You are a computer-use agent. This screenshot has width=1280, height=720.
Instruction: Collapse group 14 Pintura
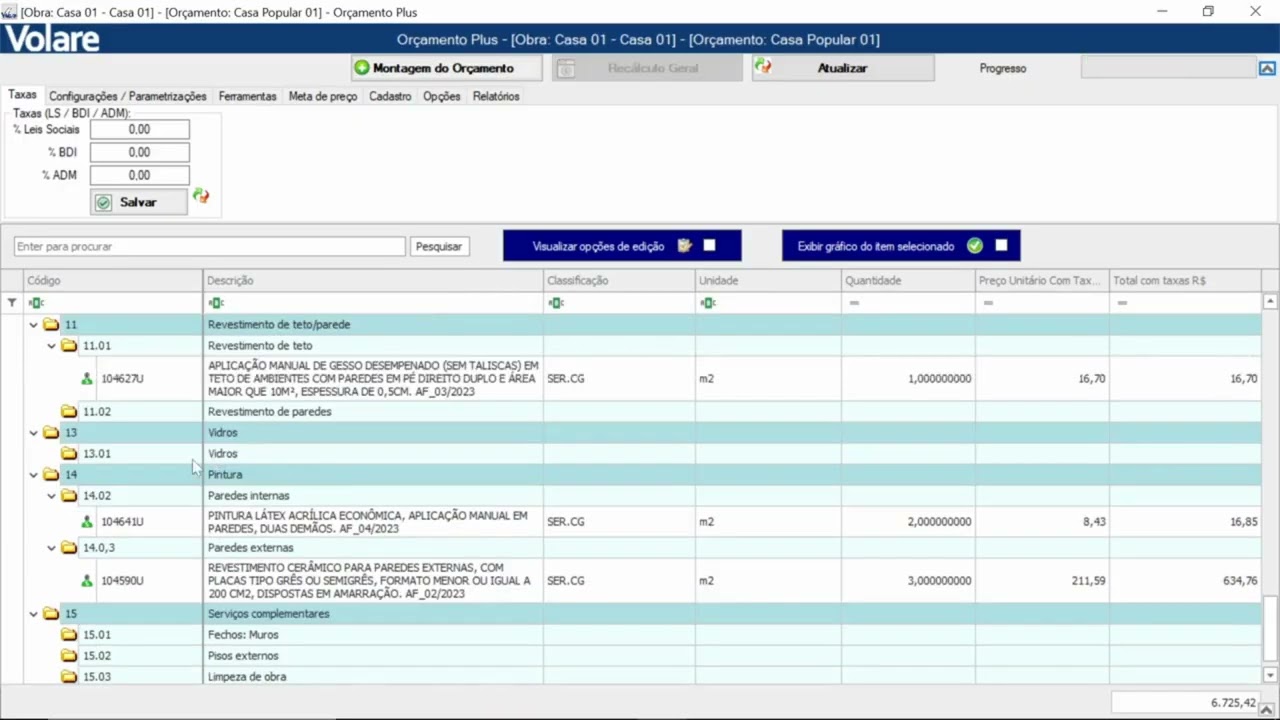click(x=33, y=474)
